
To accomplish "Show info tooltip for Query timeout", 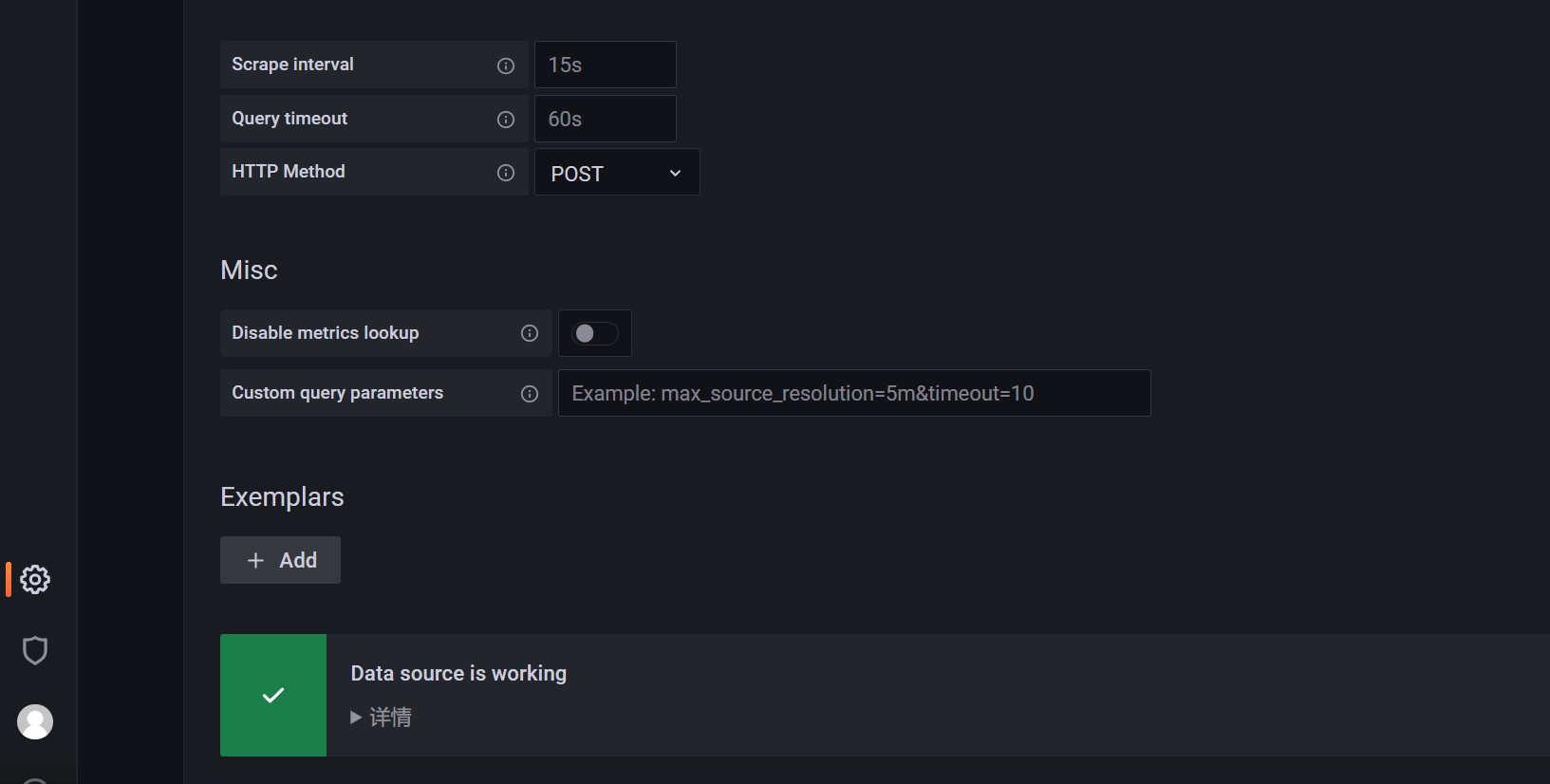I will [506, 120].
